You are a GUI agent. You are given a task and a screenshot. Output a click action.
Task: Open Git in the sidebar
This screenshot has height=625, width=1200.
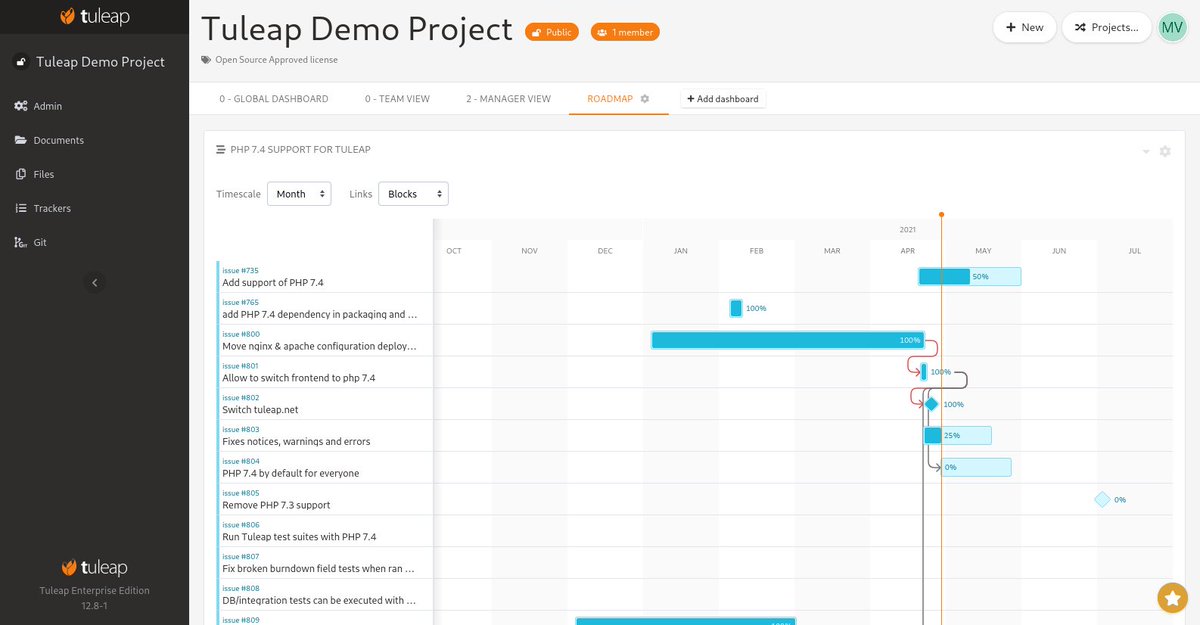pyautogui.click(x=31, y=242)
